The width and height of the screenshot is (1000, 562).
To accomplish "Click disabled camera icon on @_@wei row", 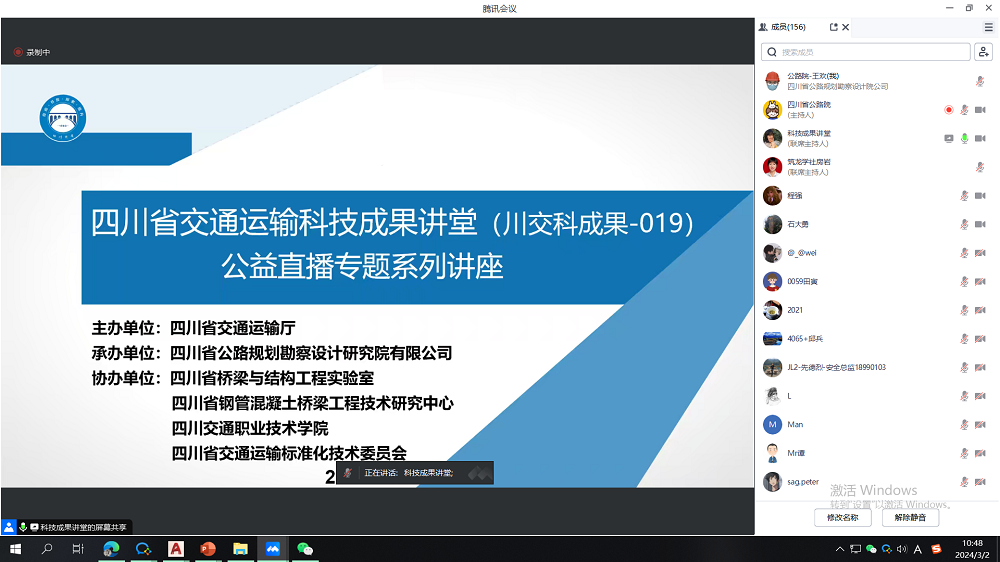I will pos(980,253).
